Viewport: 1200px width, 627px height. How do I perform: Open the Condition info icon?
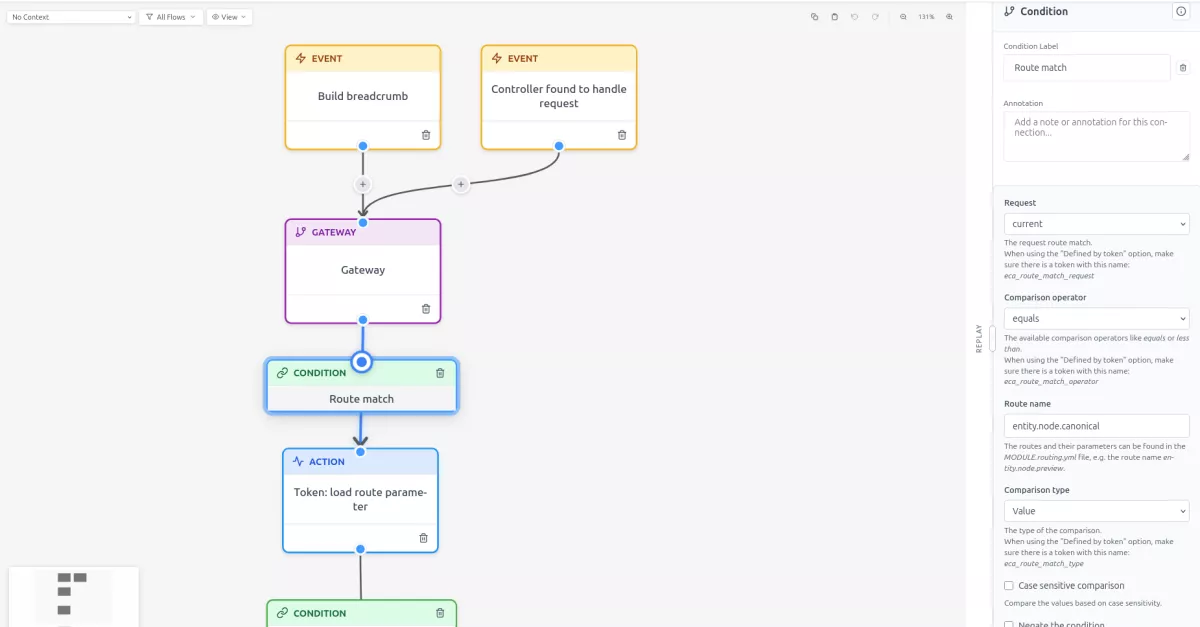(x=1180, y=11)
